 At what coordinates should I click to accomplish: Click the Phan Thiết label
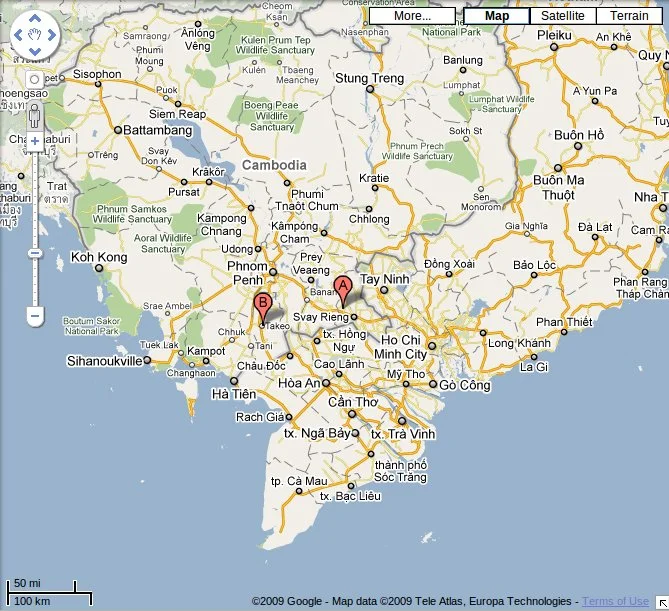click(x=564, y=321)
